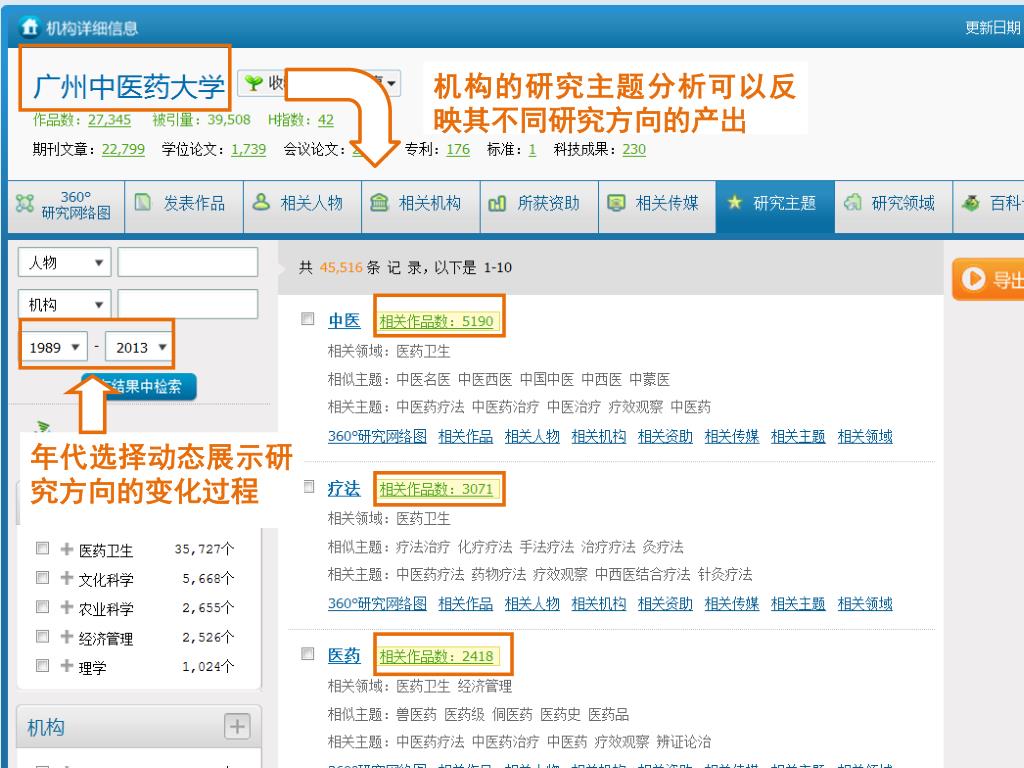
Task: Open 相关资助 link under 疗法 result
Action: point(665,603)
